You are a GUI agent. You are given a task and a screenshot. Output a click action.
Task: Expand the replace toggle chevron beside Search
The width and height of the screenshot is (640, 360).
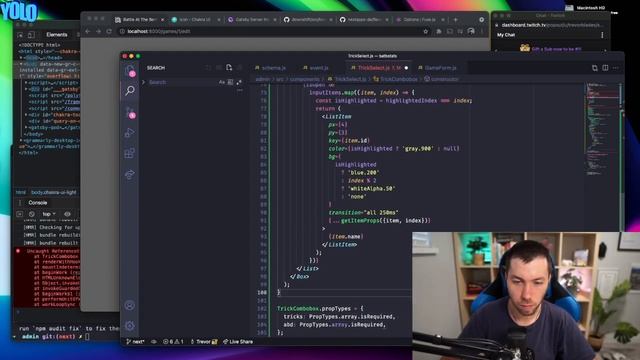coord(143,82)
